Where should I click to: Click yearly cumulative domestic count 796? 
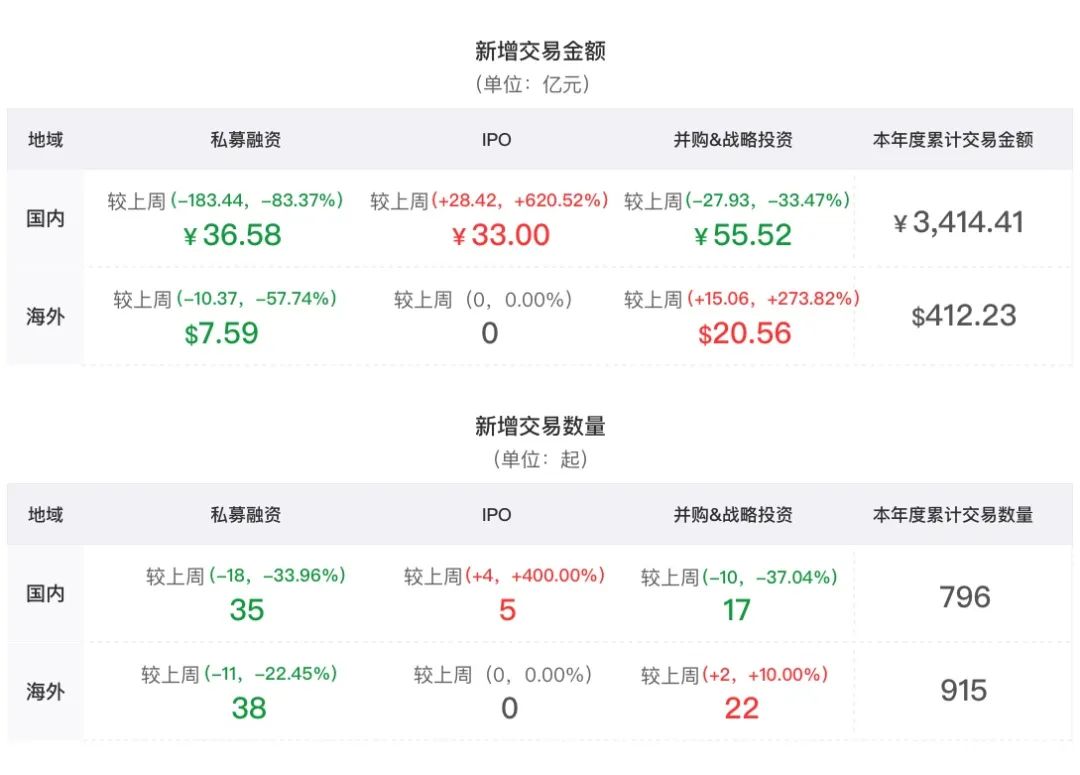pos(965,597)
